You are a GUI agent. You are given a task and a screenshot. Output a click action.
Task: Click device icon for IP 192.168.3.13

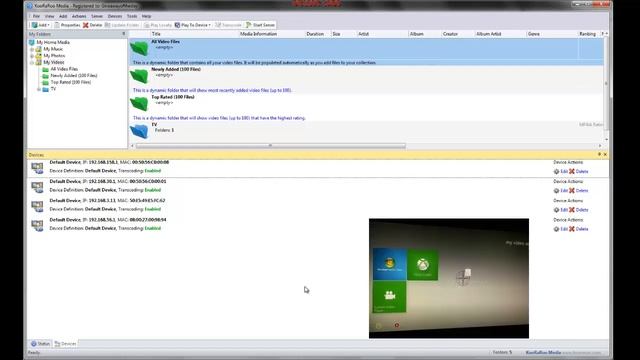(x=38, y=206)
